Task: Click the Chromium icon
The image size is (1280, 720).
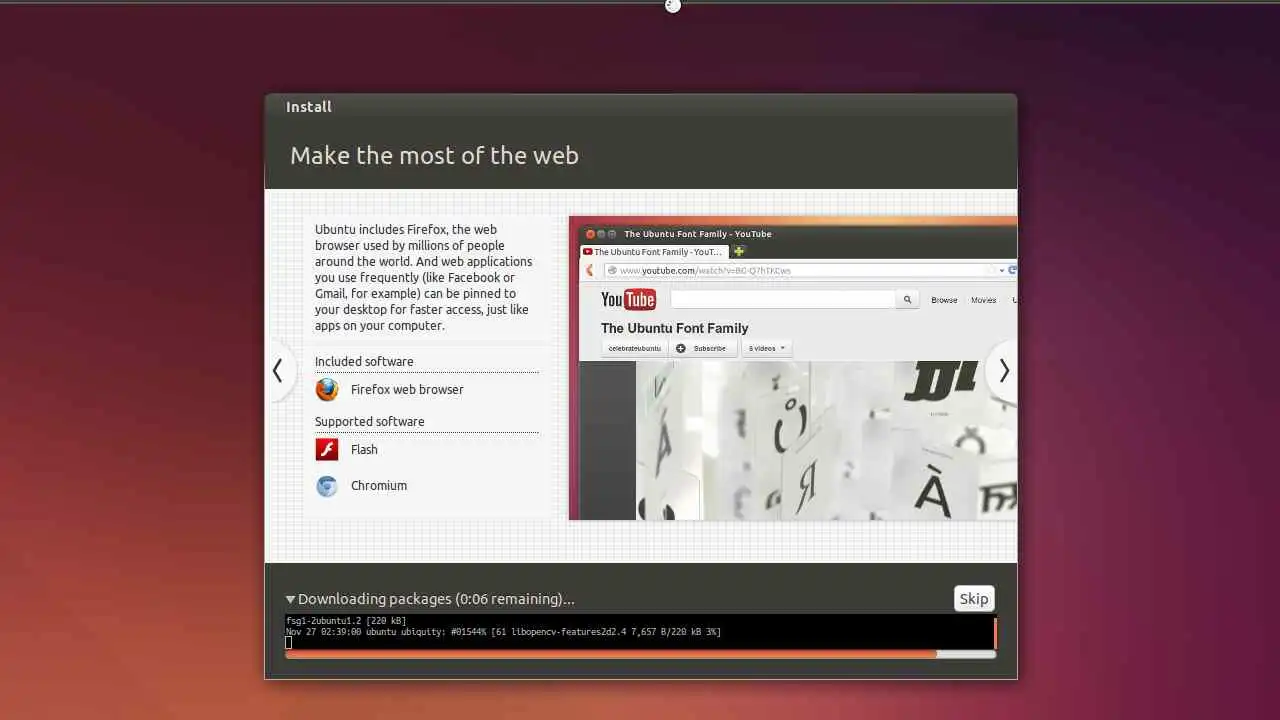Action: 327,486
